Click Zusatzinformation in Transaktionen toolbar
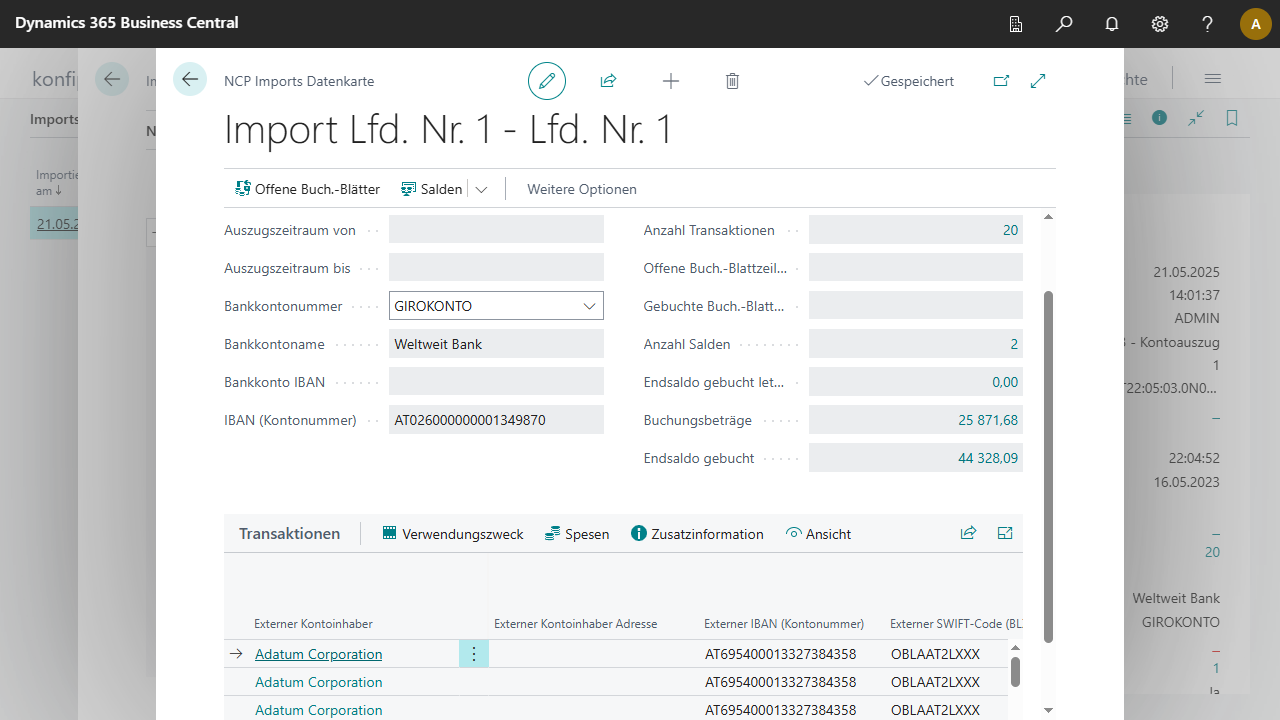The image size is (1280, 720). point(697,534)
